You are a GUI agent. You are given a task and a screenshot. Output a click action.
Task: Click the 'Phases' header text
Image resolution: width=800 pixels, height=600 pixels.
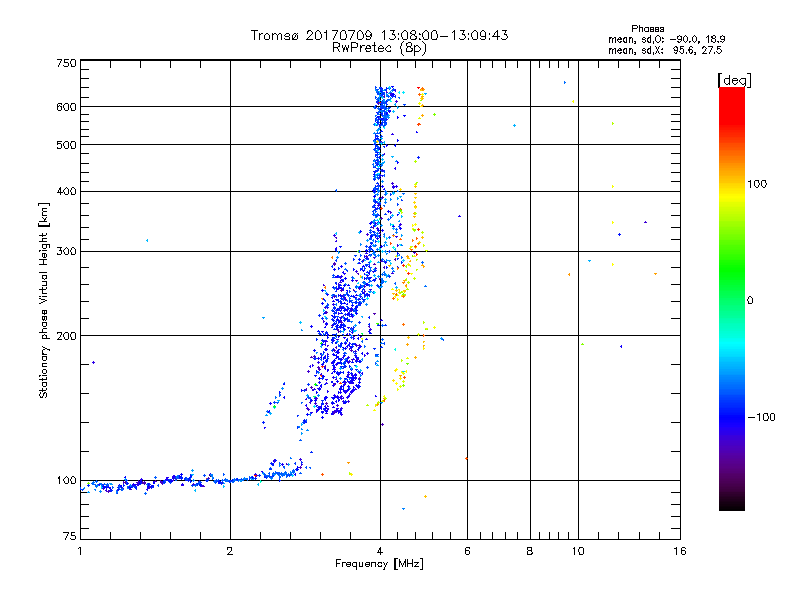[647, 29]
